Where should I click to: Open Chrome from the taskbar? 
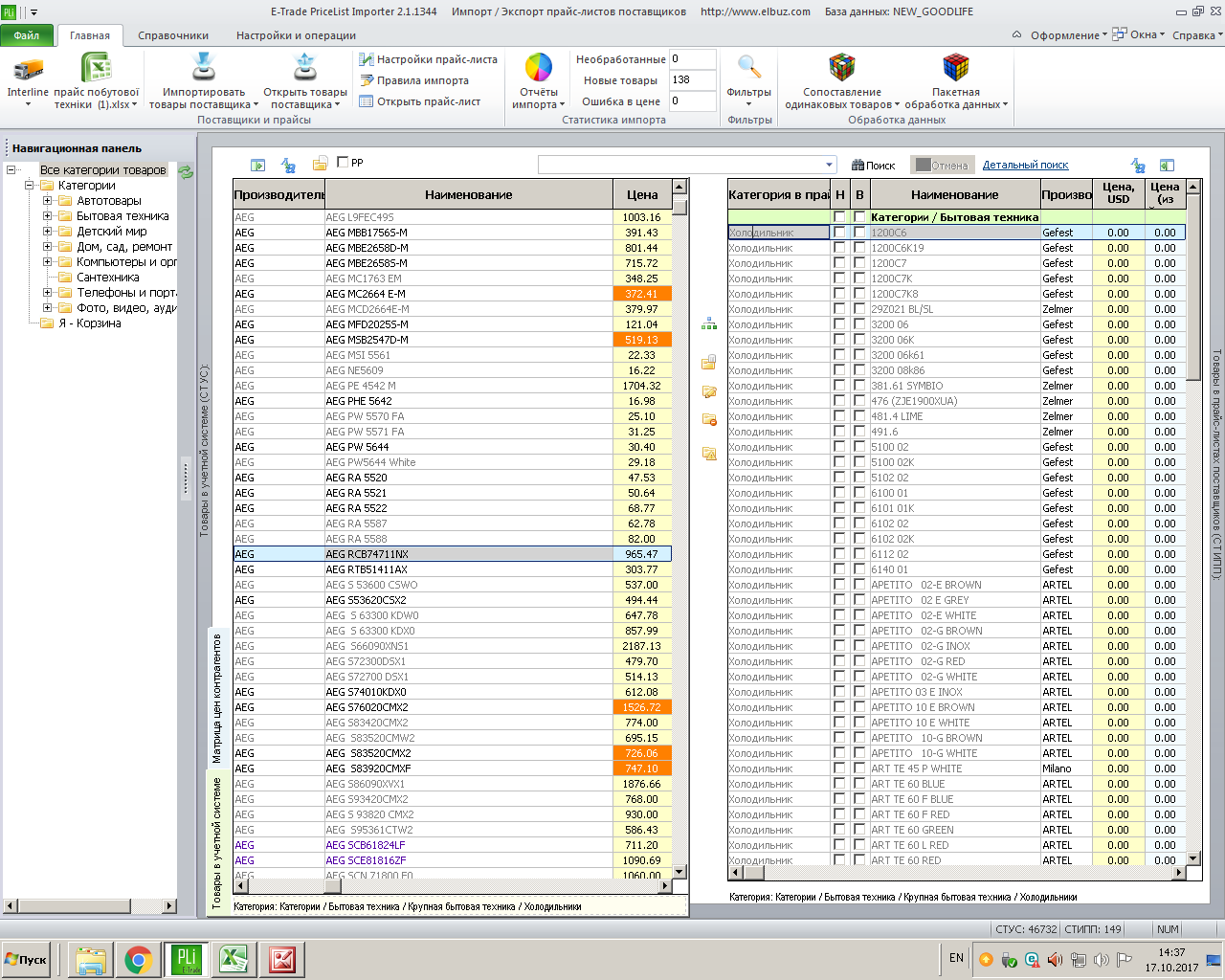(139, 960)
